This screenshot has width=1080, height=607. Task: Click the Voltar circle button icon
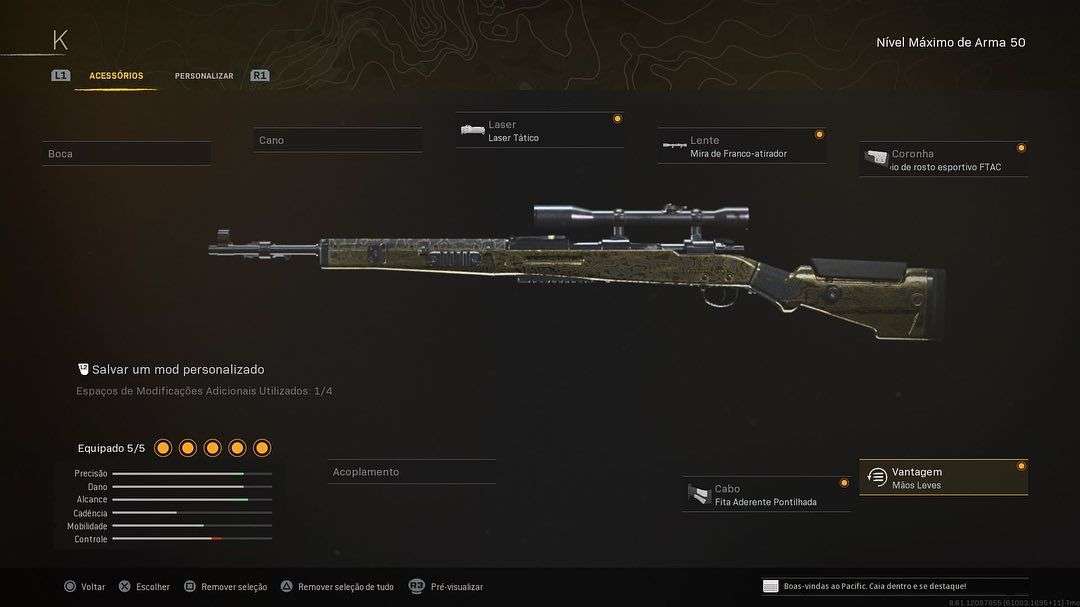70,586
